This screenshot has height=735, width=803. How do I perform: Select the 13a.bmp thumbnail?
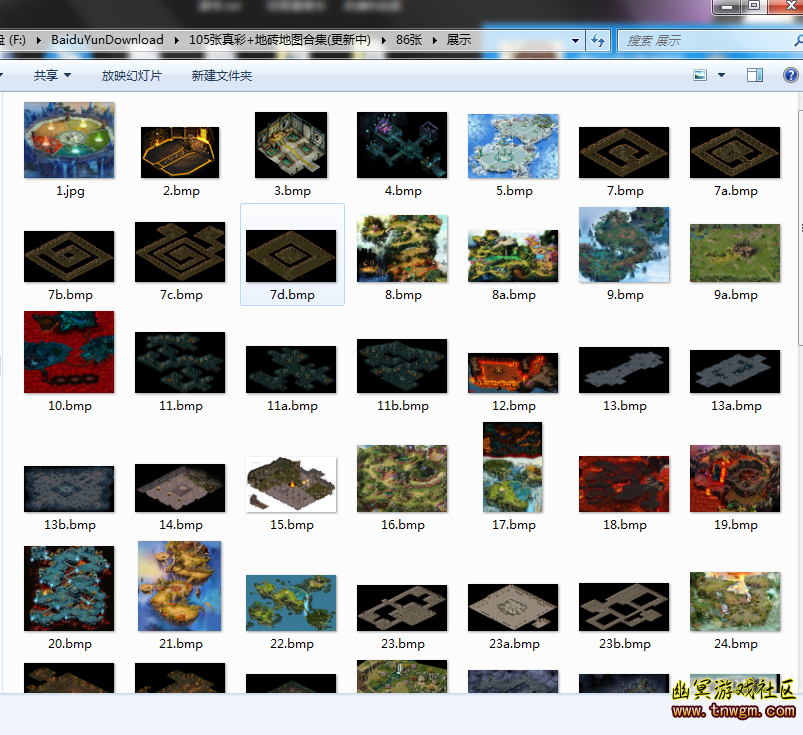[735, 371]
